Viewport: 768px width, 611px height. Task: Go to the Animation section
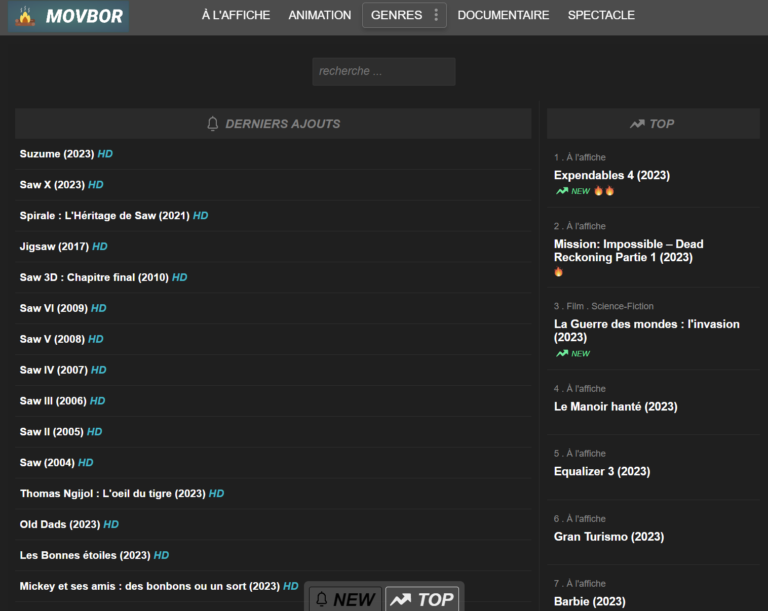pos(319,15)
